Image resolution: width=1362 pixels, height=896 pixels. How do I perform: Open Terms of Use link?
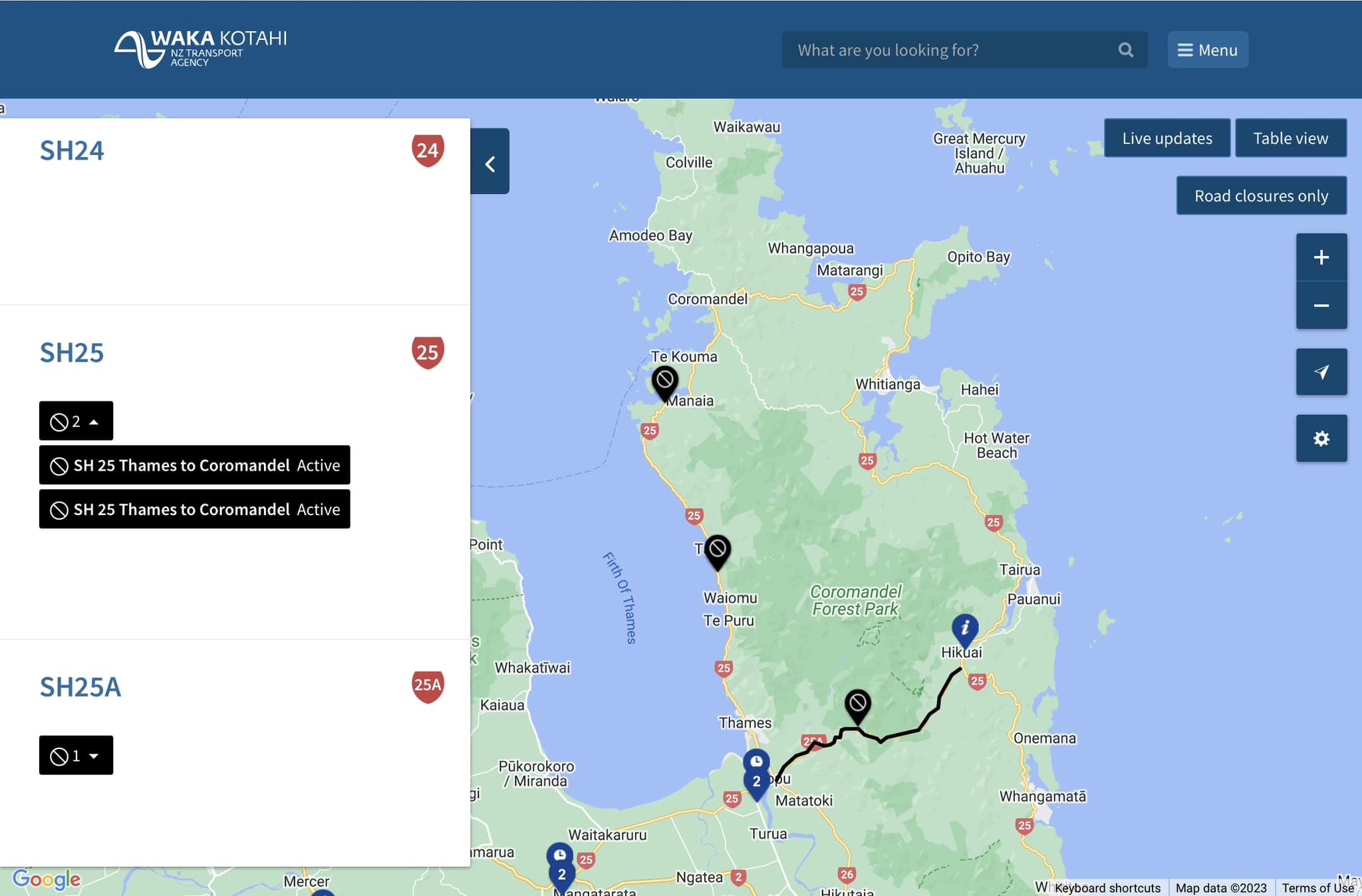pyautogui.click(x=1318, y=887)
